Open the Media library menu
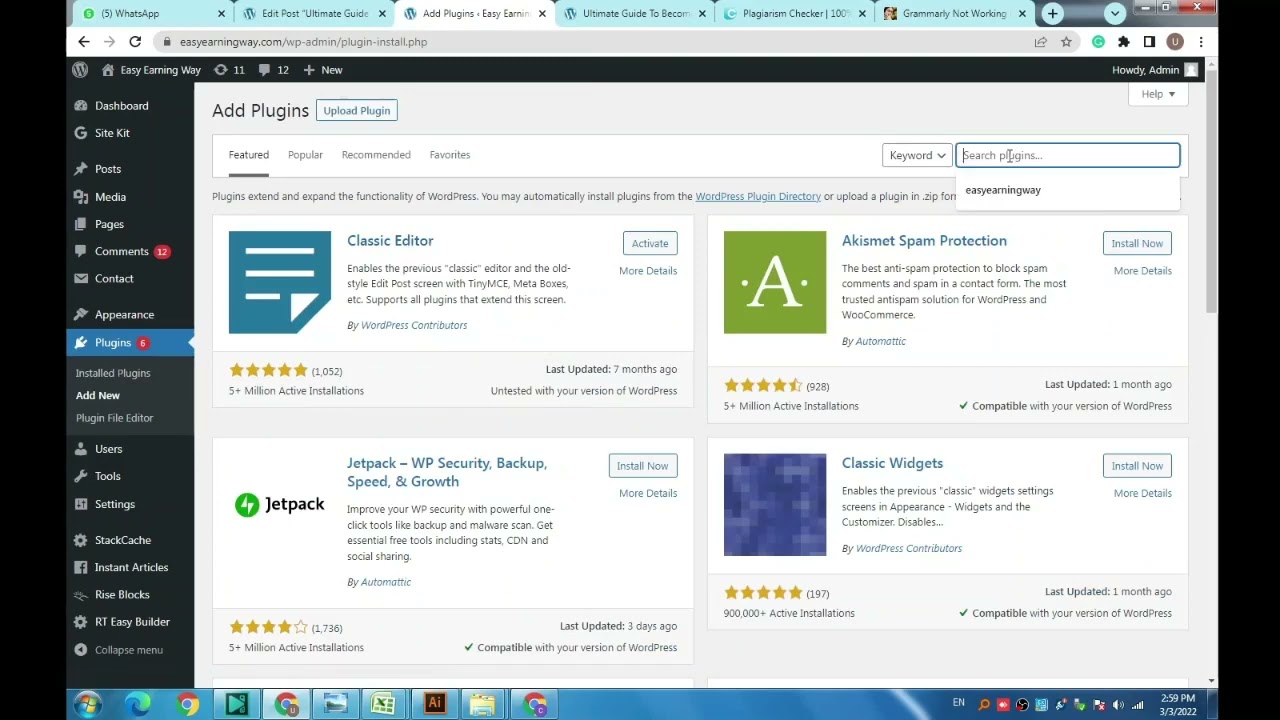This screenshot has height=720, width=1280. pos(110,197)
